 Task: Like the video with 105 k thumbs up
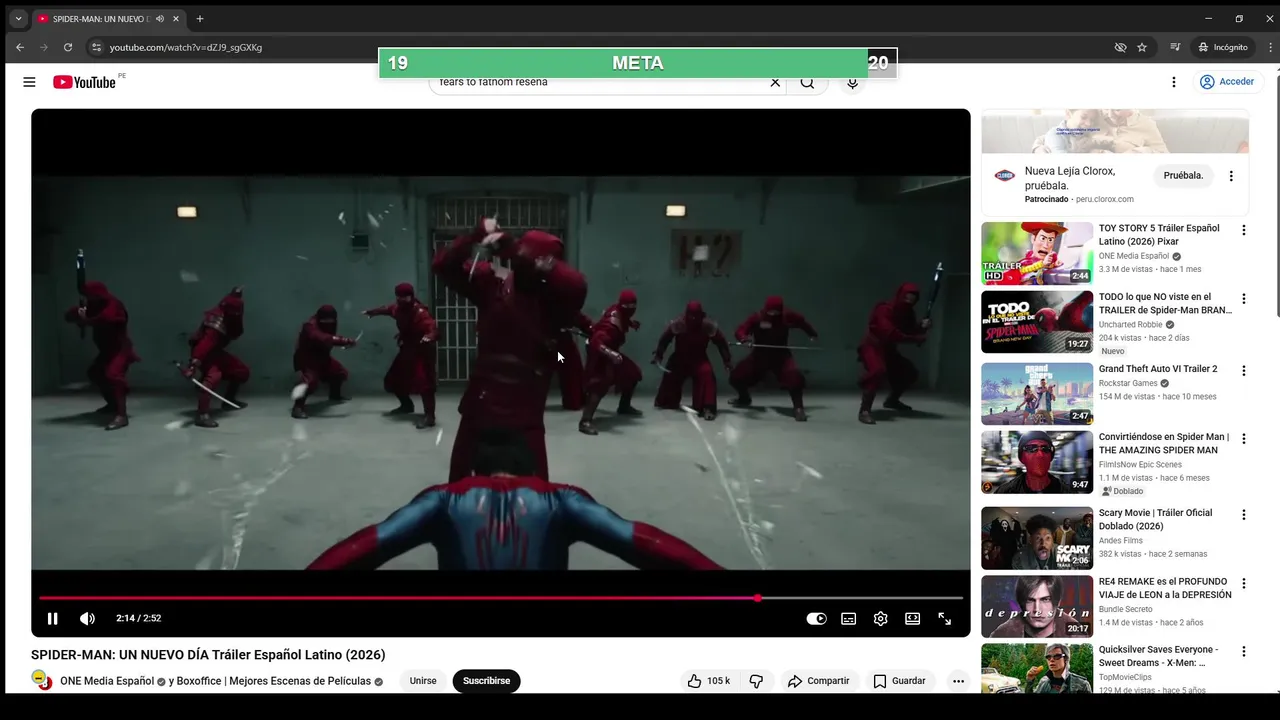pyautogui.click(x=708, y=681)
